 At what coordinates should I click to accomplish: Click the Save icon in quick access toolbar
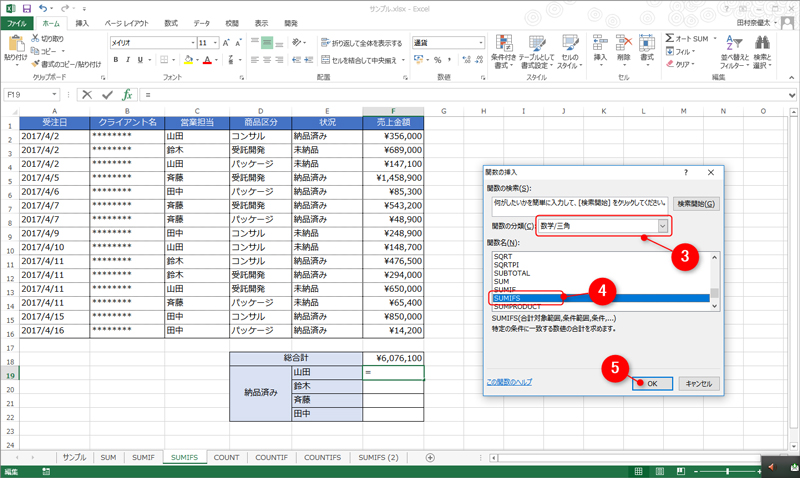click(x=27, y=9)
